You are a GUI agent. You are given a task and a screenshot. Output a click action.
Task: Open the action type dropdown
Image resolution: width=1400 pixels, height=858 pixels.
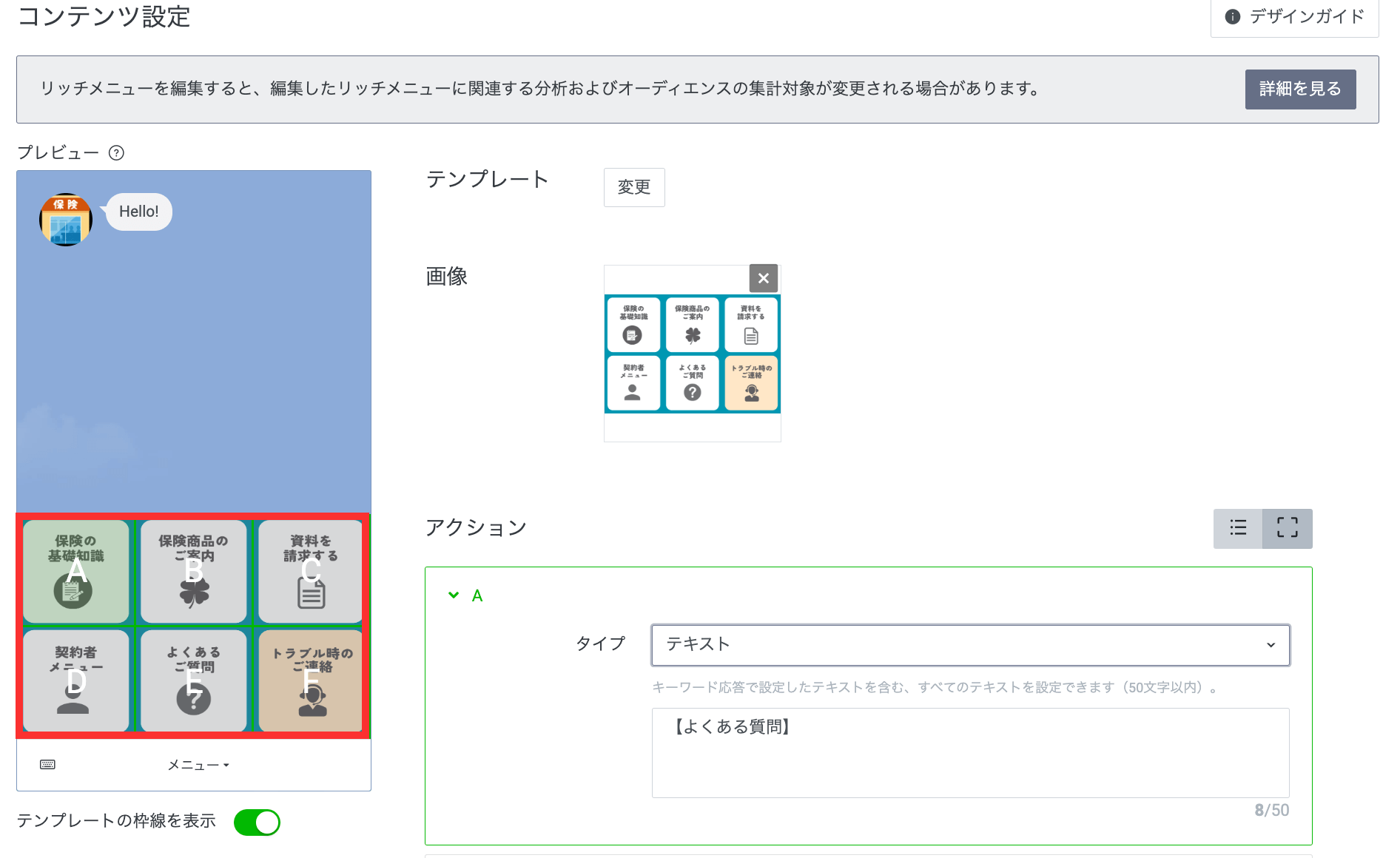click(970, 645)
